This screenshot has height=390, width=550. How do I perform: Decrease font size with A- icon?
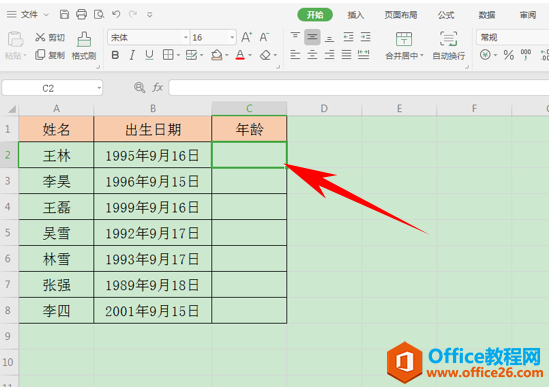click(264, 37)
